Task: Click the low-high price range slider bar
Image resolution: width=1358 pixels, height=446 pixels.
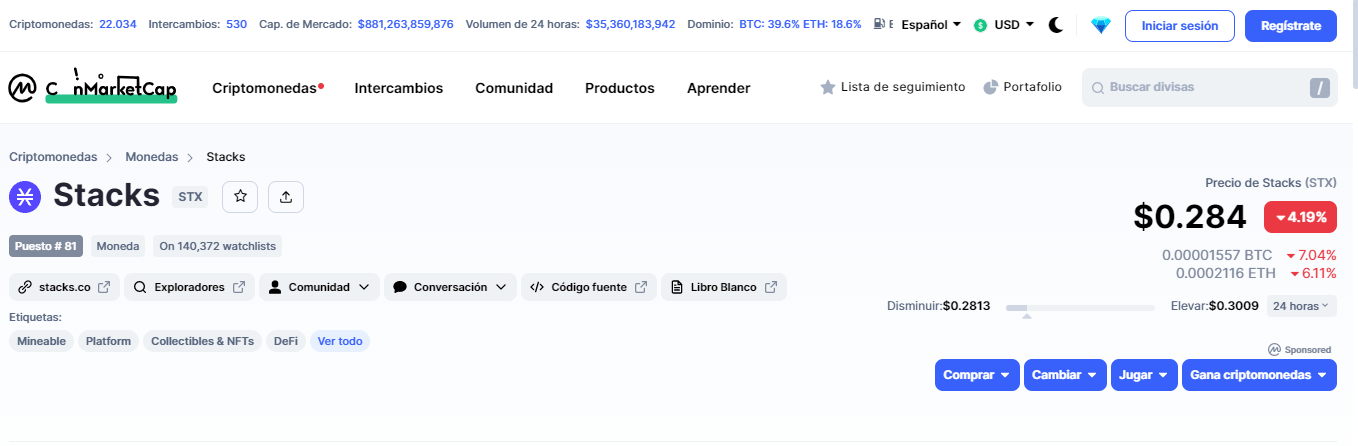Action: 1080,307
